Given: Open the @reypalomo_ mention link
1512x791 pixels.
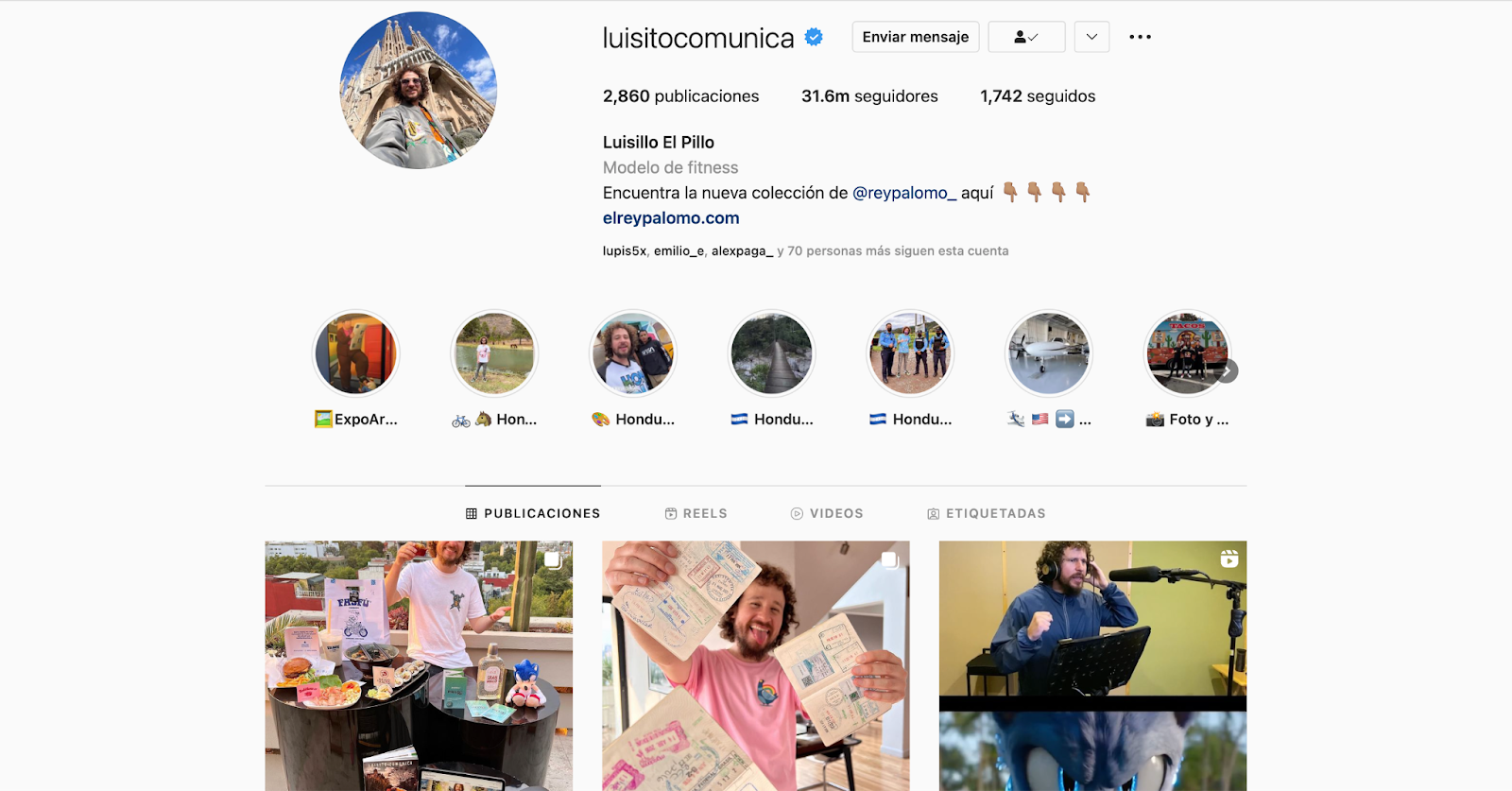Looking at the screenshot, I should tap(904, 193).
